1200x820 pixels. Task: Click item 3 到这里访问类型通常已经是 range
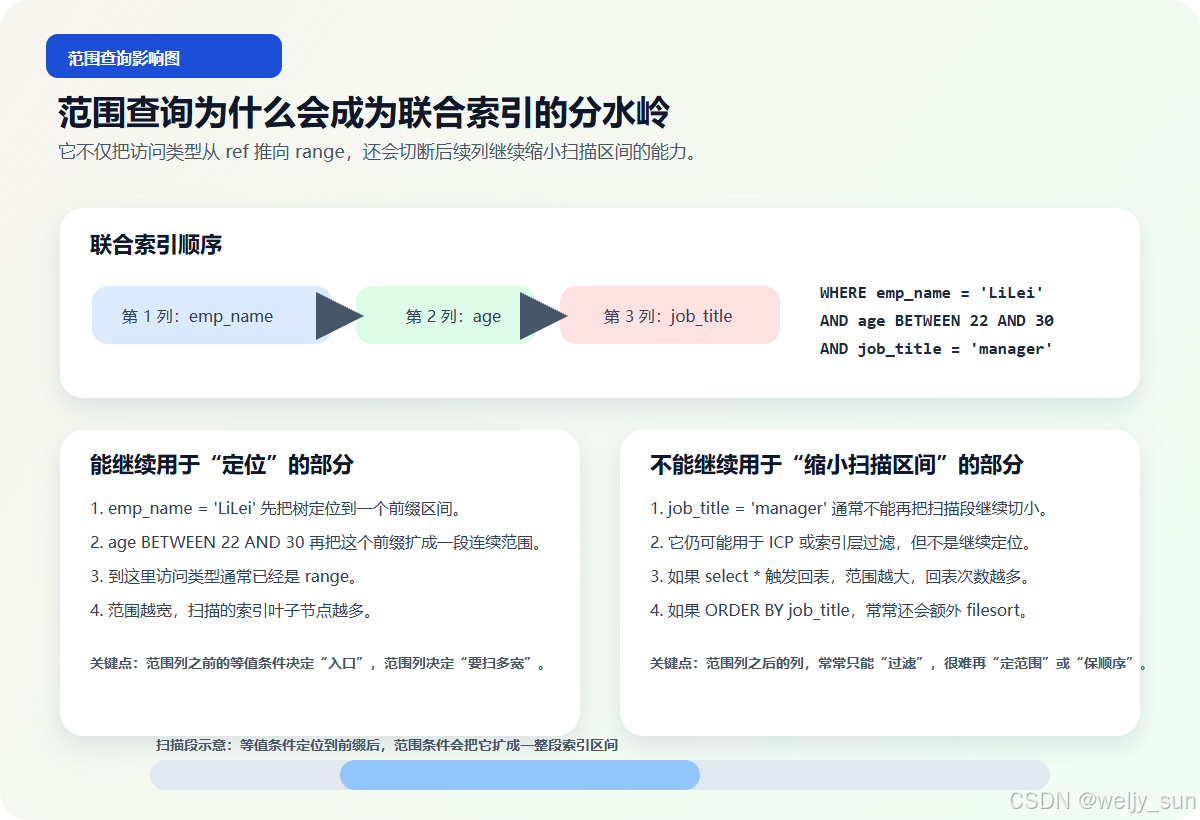224,577
